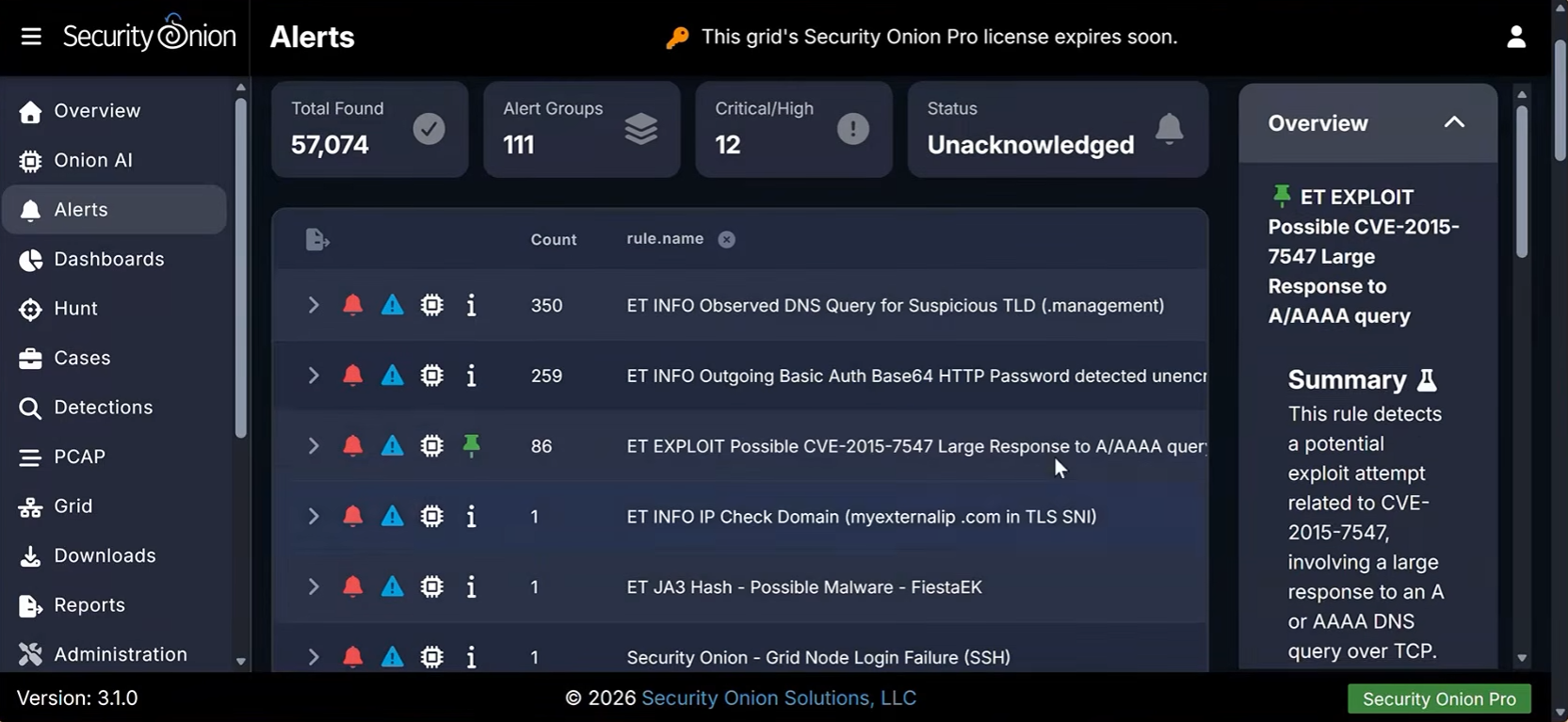
Task: Acknowledge the myexternalip IP Check alert
Action: click(352, 516)
